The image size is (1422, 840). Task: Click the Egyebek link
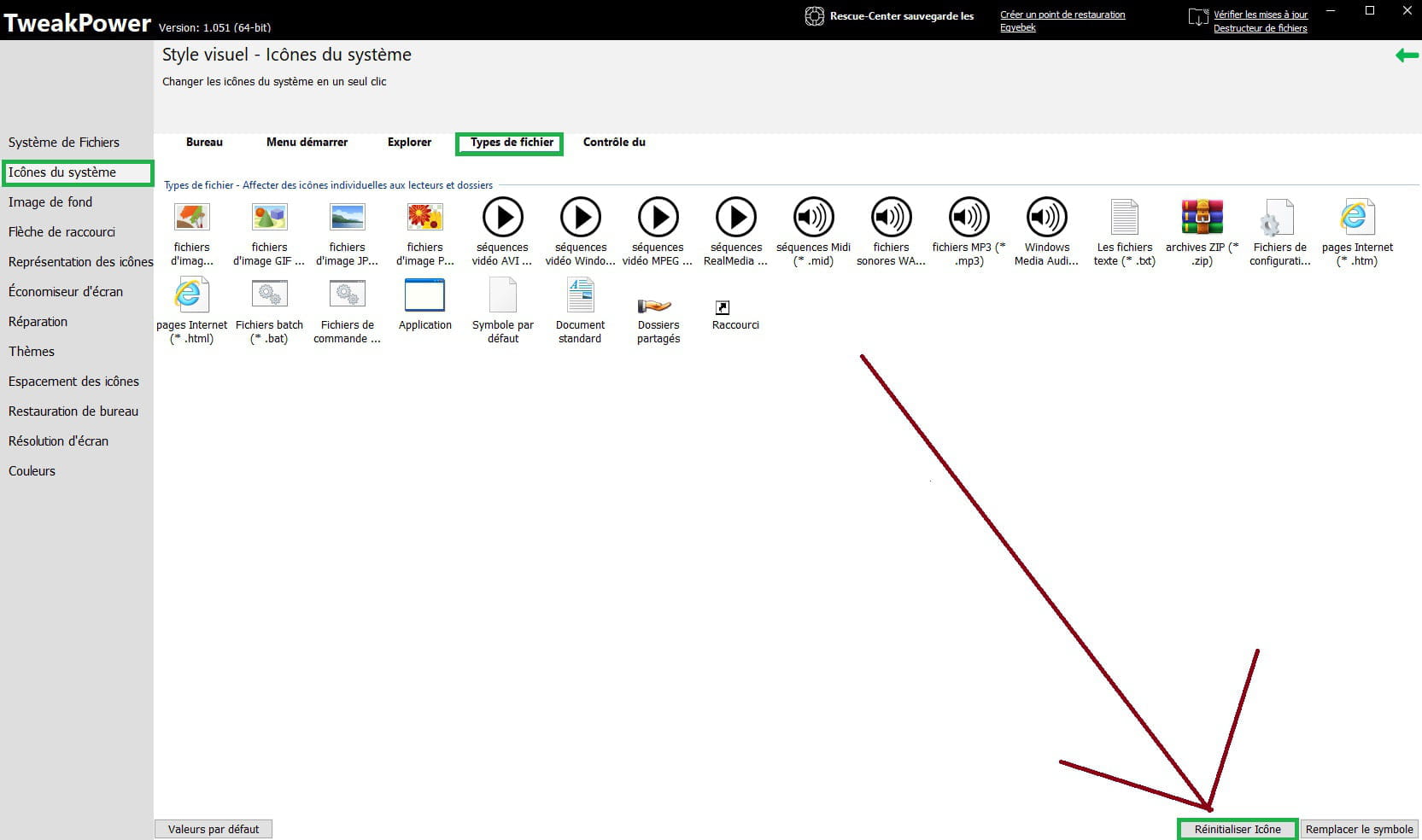pyautogui.click(x=1018, y=27)
